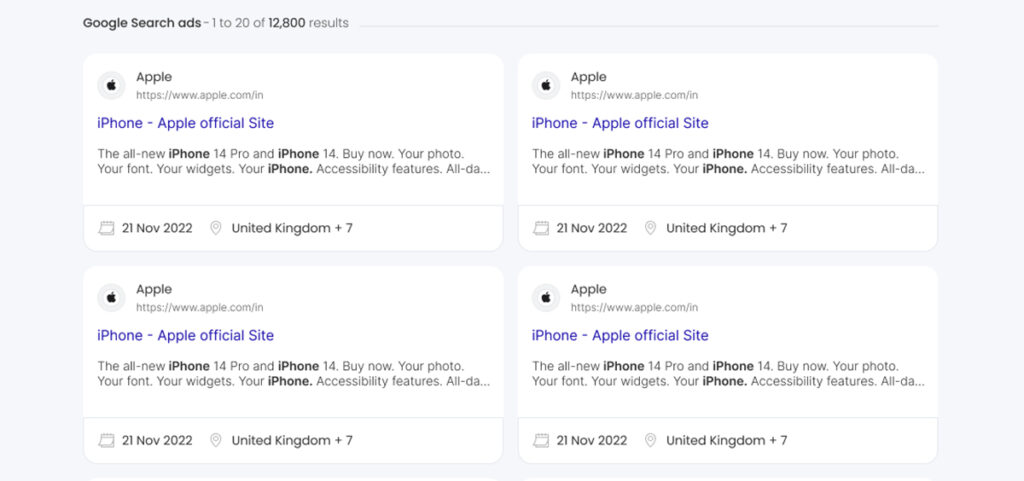This screenshot has height=481, width=1024.
Task: Open the top-left "iPhone - Apple official Site" link
Action: click(185, 123)
